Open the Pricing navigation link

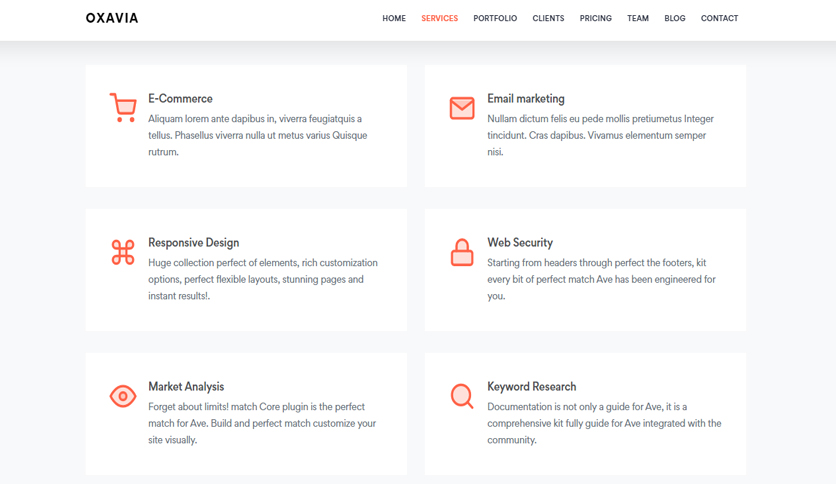click(x=596, y=18)
